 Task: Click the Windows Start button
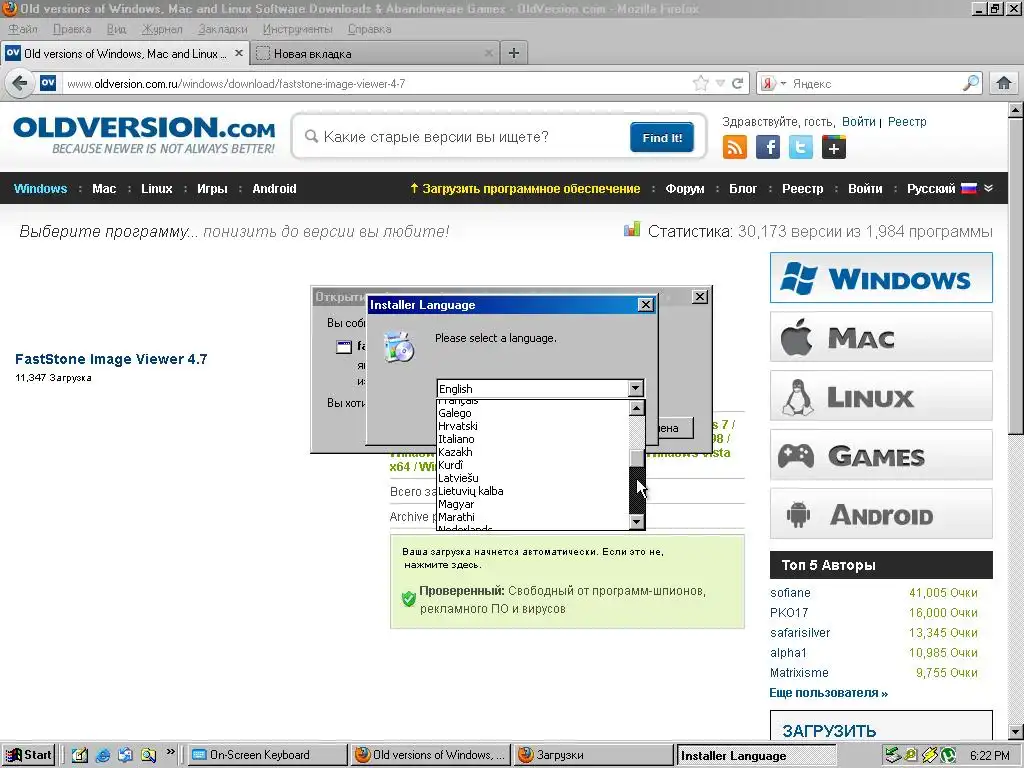coord(29,755)
